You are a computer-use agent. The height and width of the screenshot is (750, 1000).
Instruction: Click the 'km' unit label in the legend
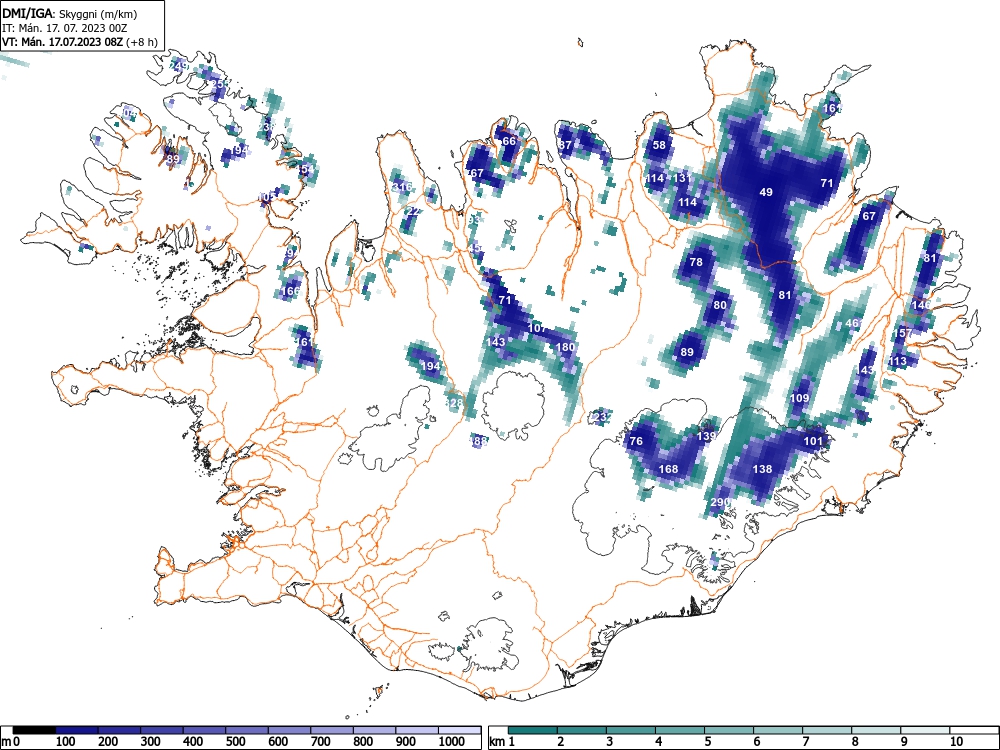point(497,742)
